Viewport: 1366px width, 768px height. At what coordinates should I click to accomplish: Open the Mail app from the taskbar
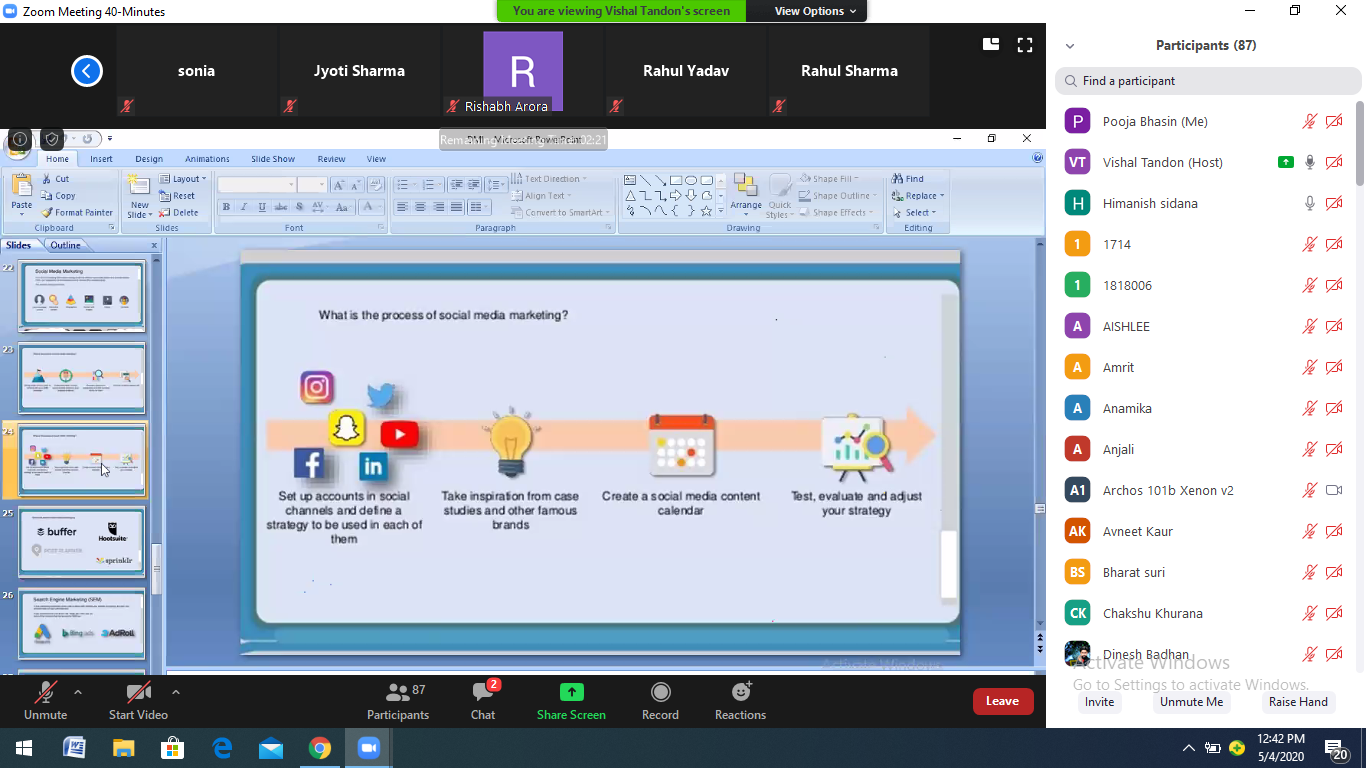tap(271, 747)
